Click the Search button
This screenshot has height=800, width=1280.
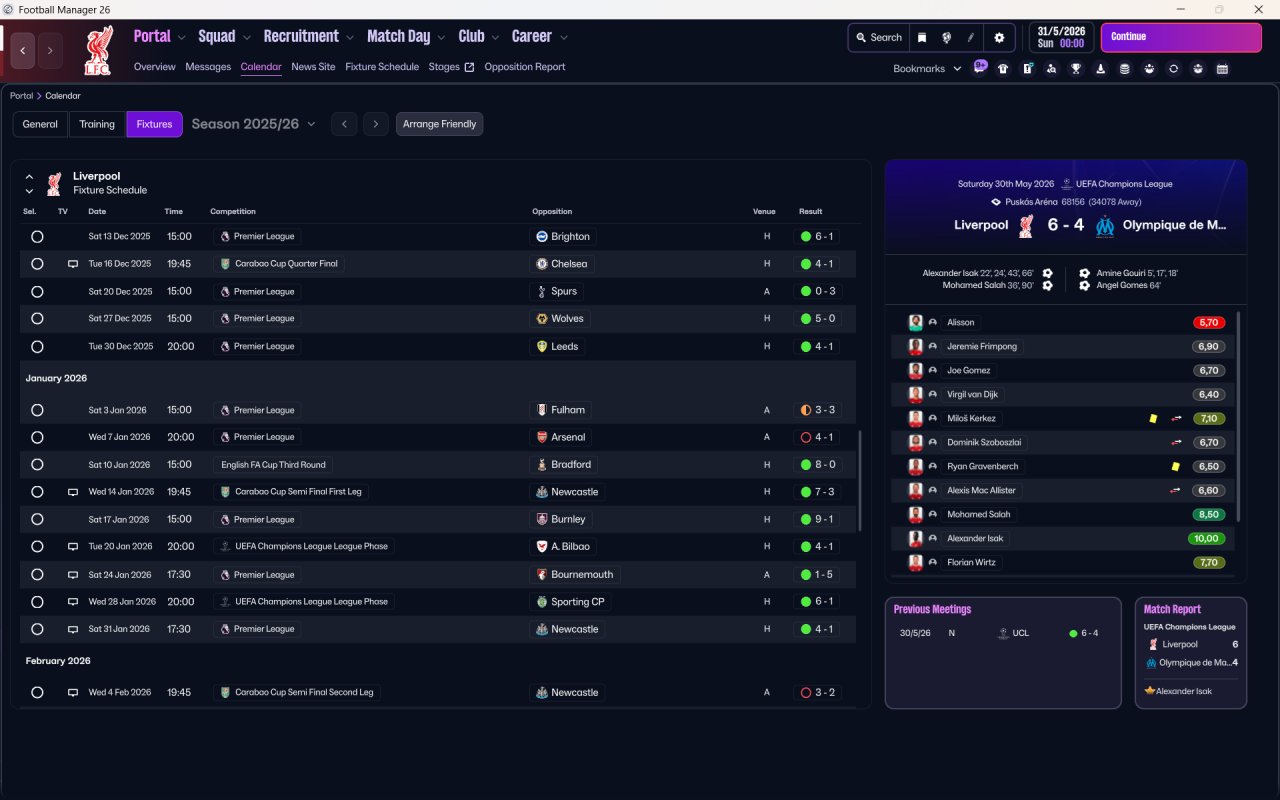[879, 38]
